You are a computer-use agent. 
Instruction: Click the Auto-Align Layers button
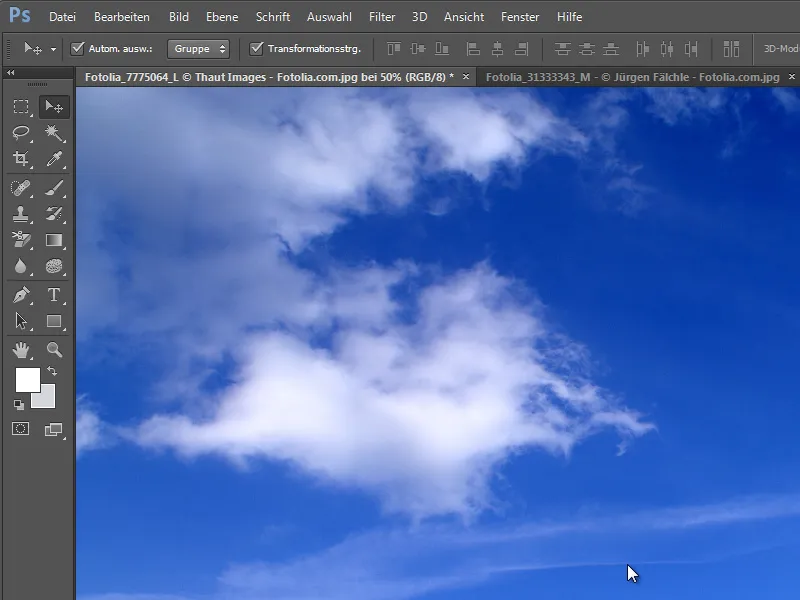731,49
